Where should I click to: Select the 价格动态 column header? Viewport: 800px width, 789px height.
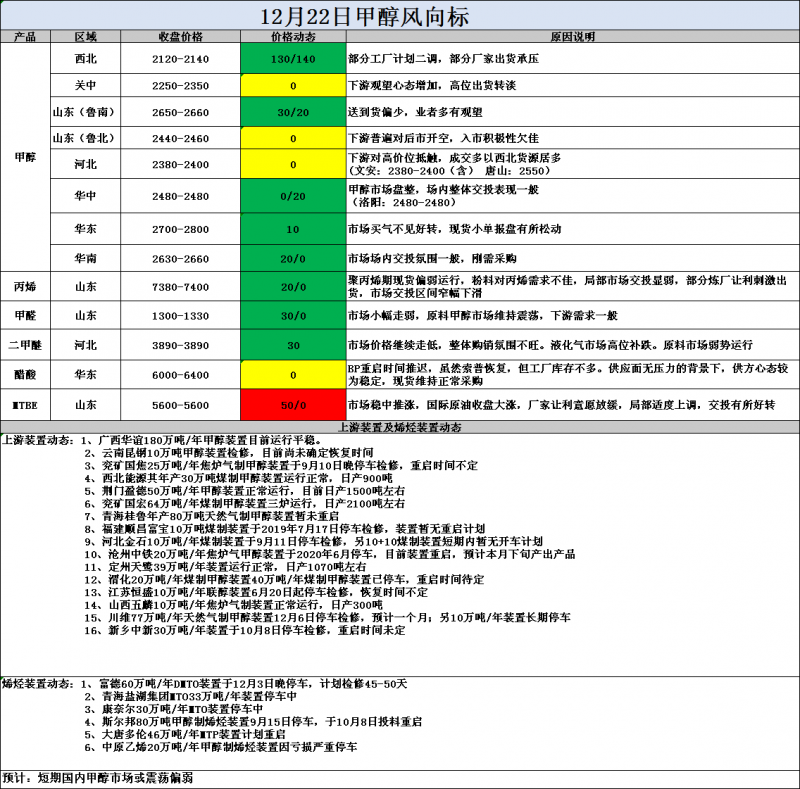pos(293,36)
